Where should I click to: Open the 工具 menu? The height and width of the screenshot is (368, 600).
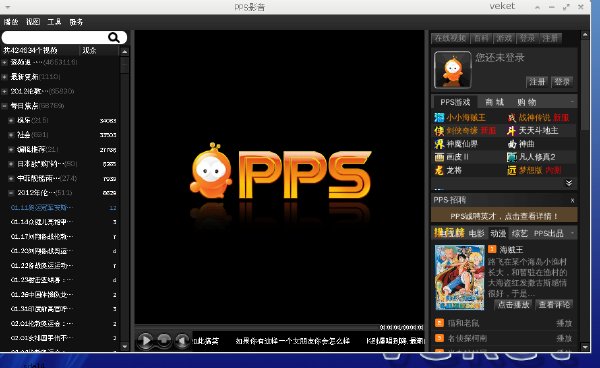pyautogui.click(x=54, y=22)
